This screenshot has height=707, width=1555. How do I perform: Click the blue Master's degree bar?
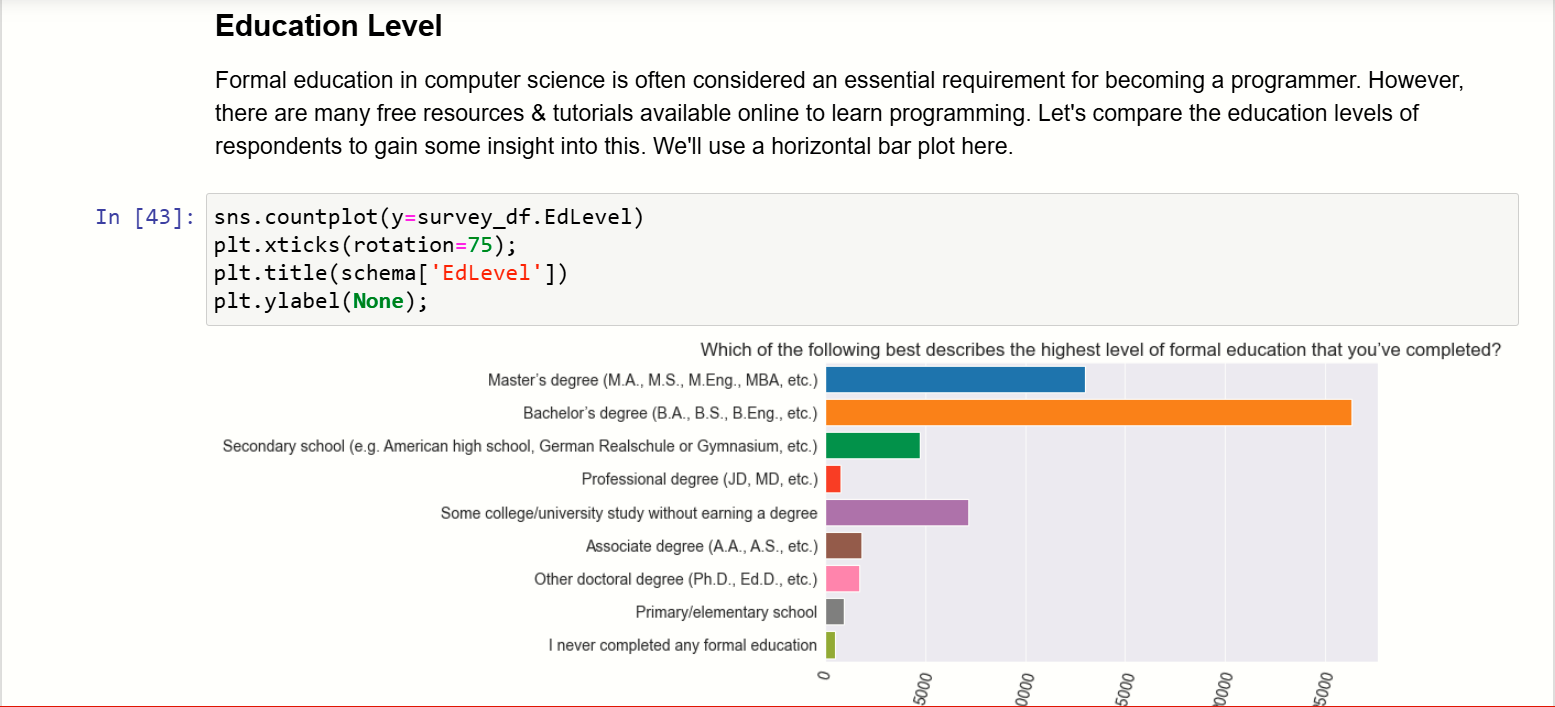pos(955,380)
